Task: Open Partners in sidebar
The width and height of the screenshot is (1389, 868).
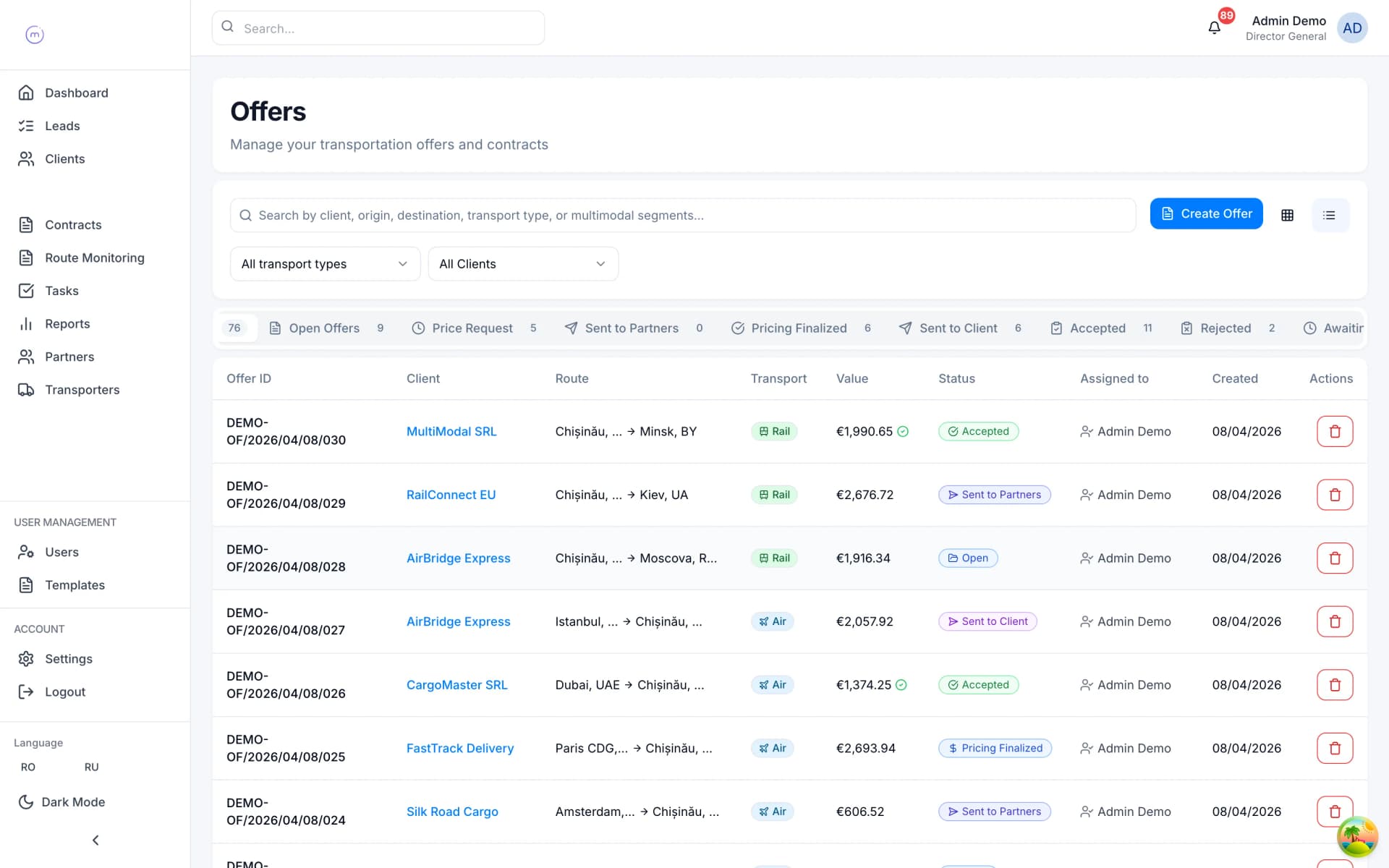Action: point(95,357)
